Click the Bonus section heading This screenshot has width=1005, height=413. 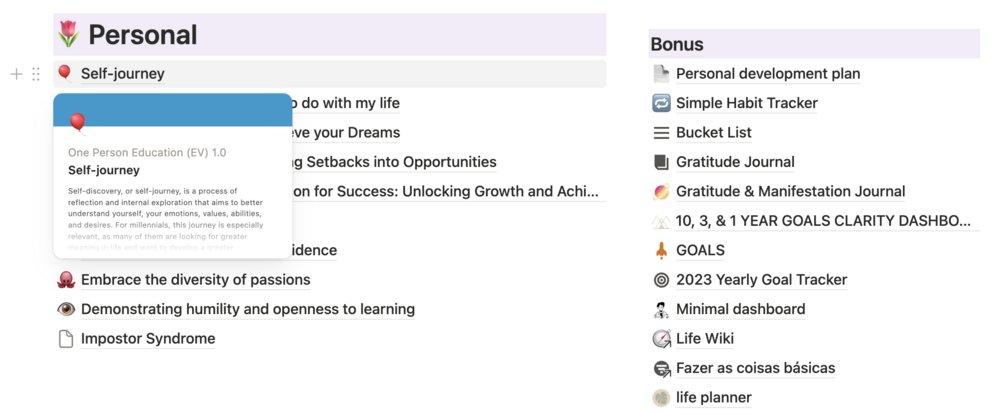click(677, 45)
